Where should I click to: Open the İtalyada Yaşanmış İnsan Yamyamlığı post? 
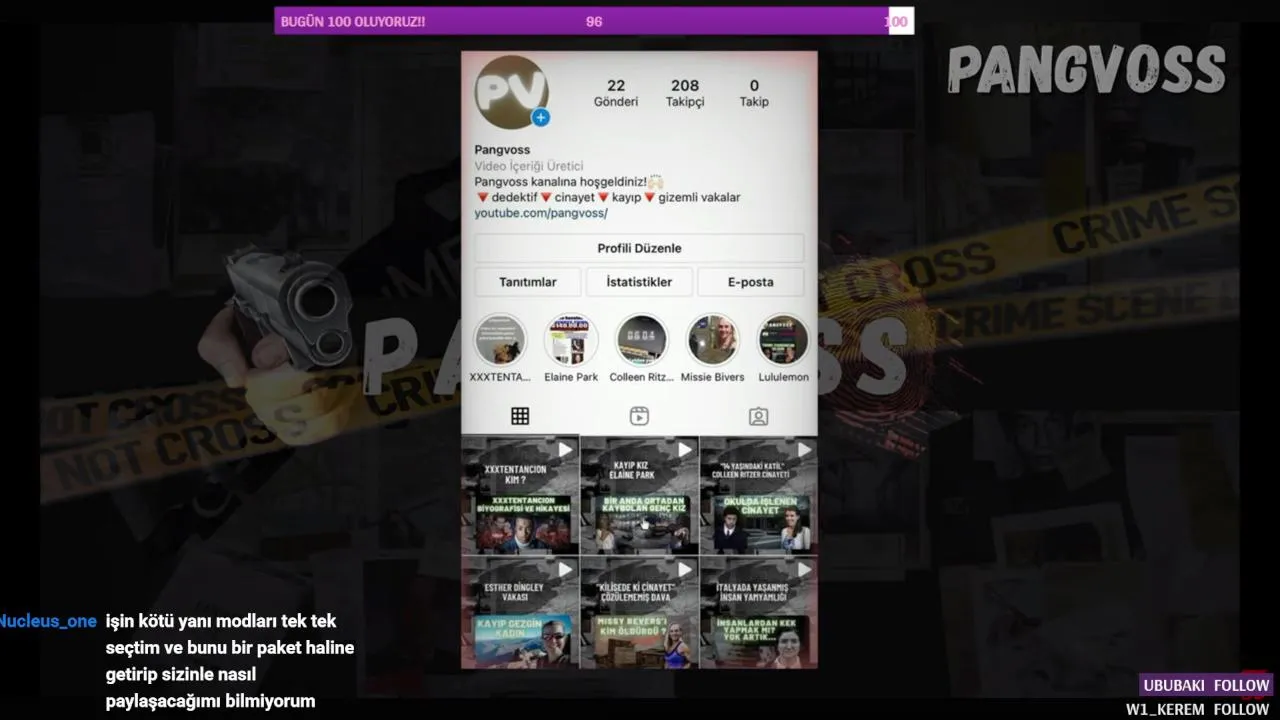(x=759, y=612)
